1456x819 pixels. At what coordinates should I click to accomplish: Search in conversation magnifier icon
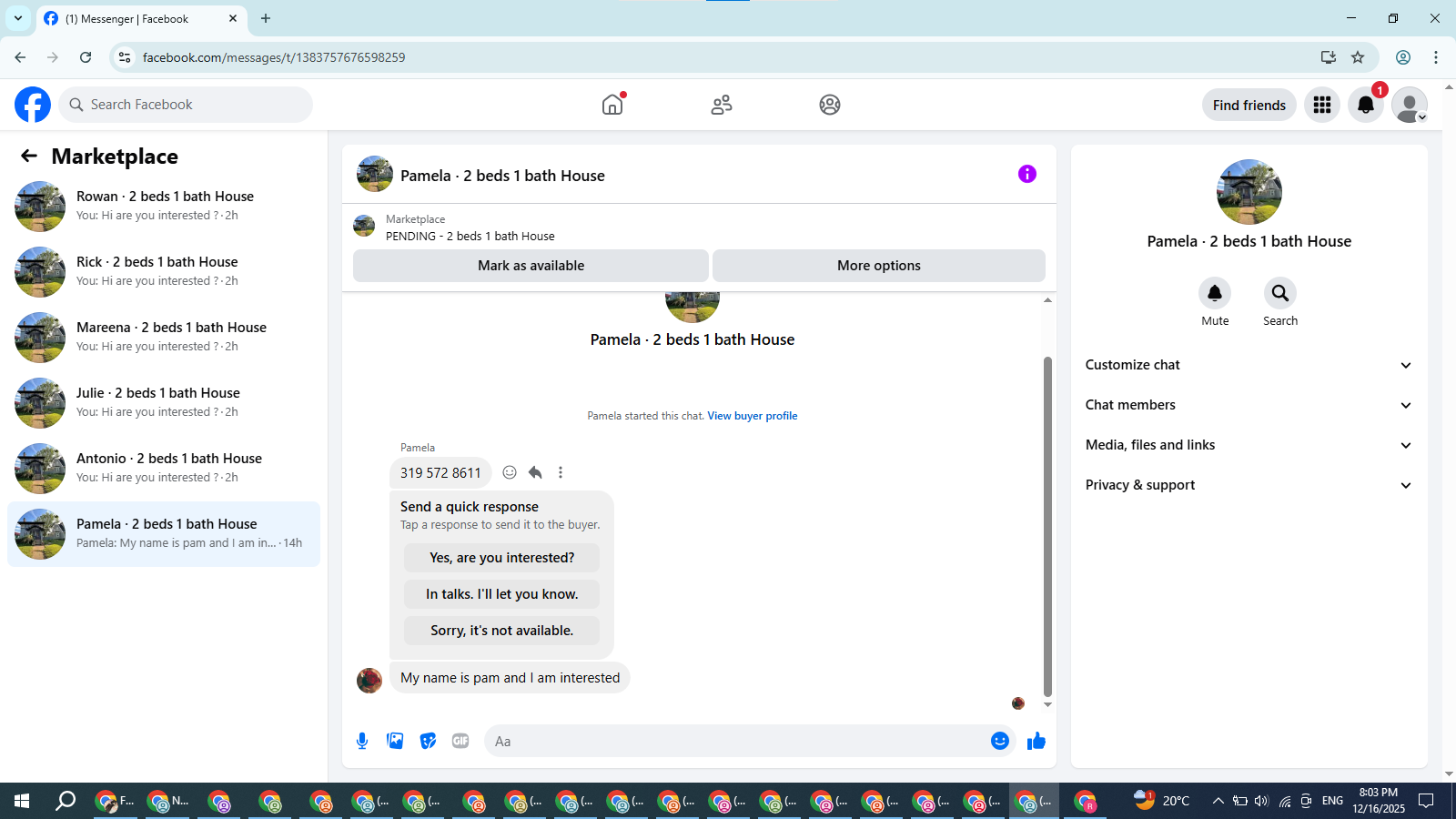(1280, 293)
